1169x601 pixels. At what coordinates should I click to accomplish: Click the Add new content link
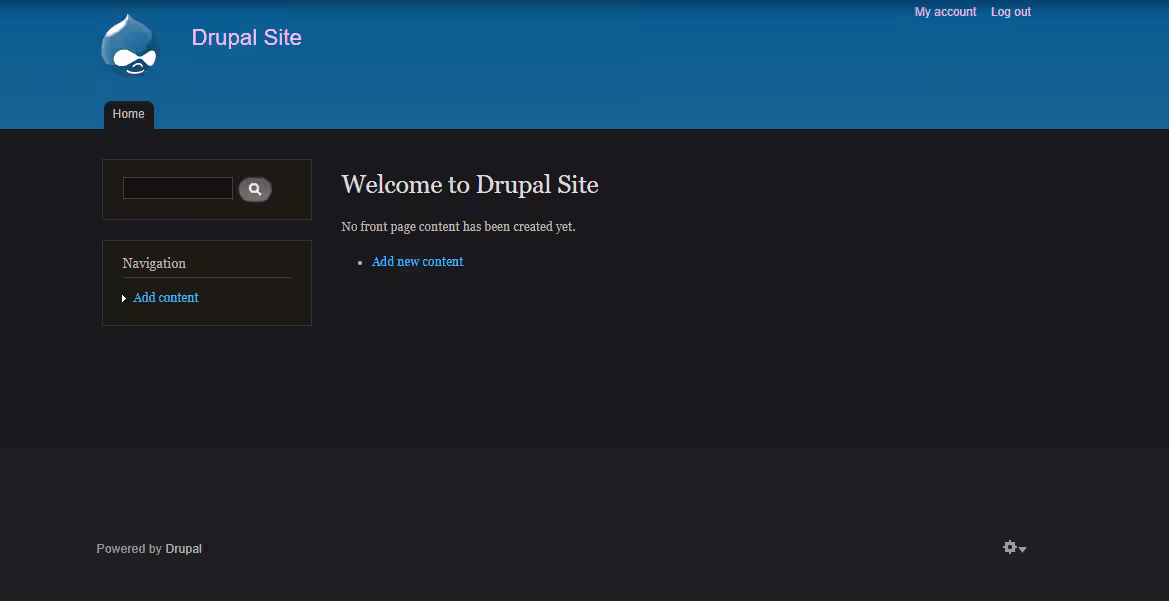point(417,262)
